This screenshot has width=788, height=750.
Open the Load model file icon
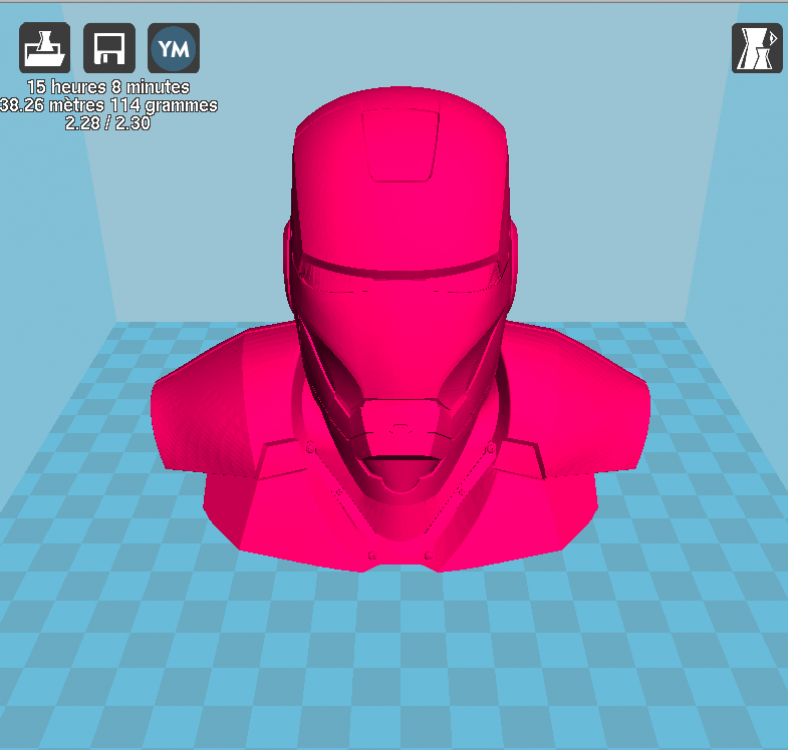pyautogui.click(x=45, y=48)
